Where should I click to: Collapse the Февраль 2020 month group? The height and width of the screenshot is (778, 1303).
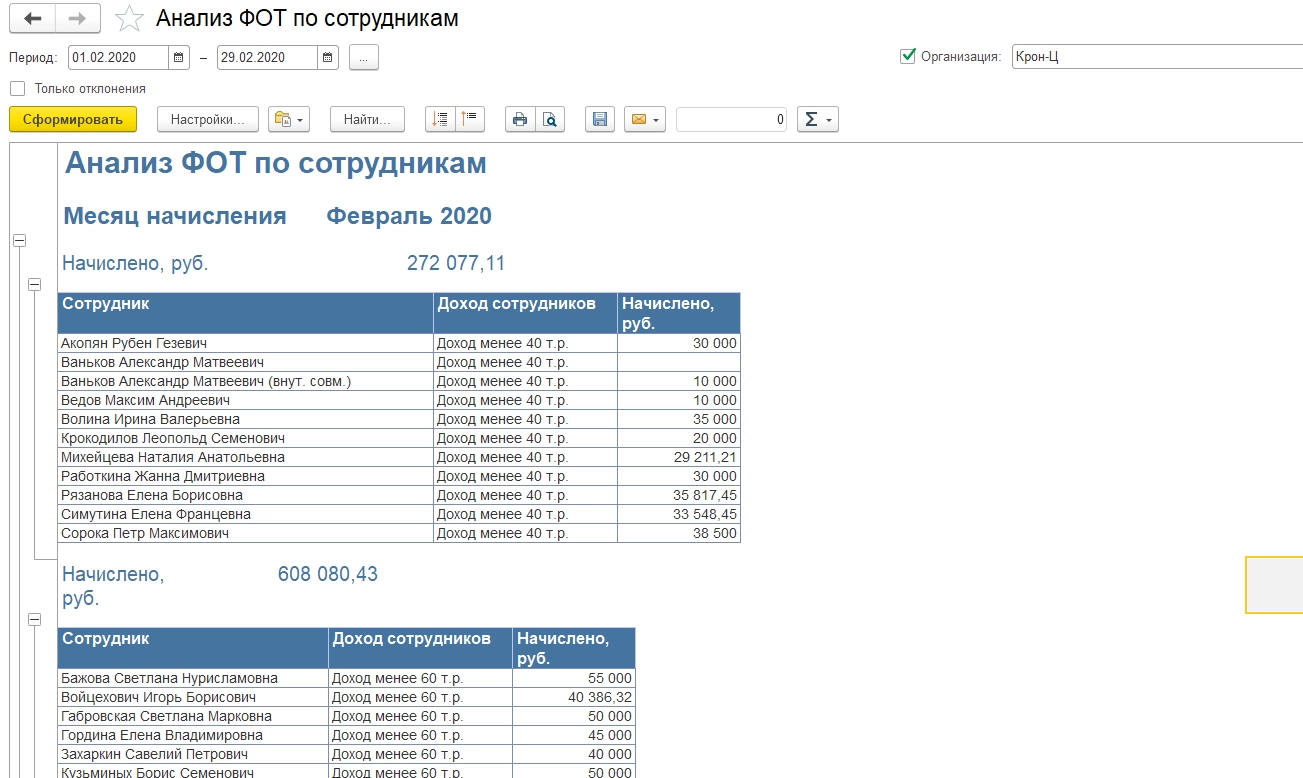[19, 241]
